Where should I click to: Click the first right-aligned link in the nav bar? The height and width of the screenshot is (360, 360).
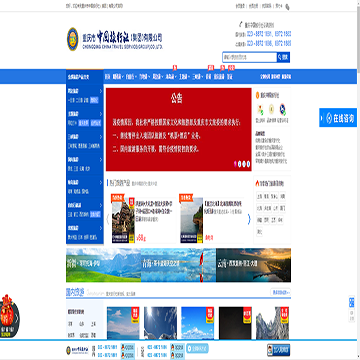pyautogui.click(x=265, y=77)
